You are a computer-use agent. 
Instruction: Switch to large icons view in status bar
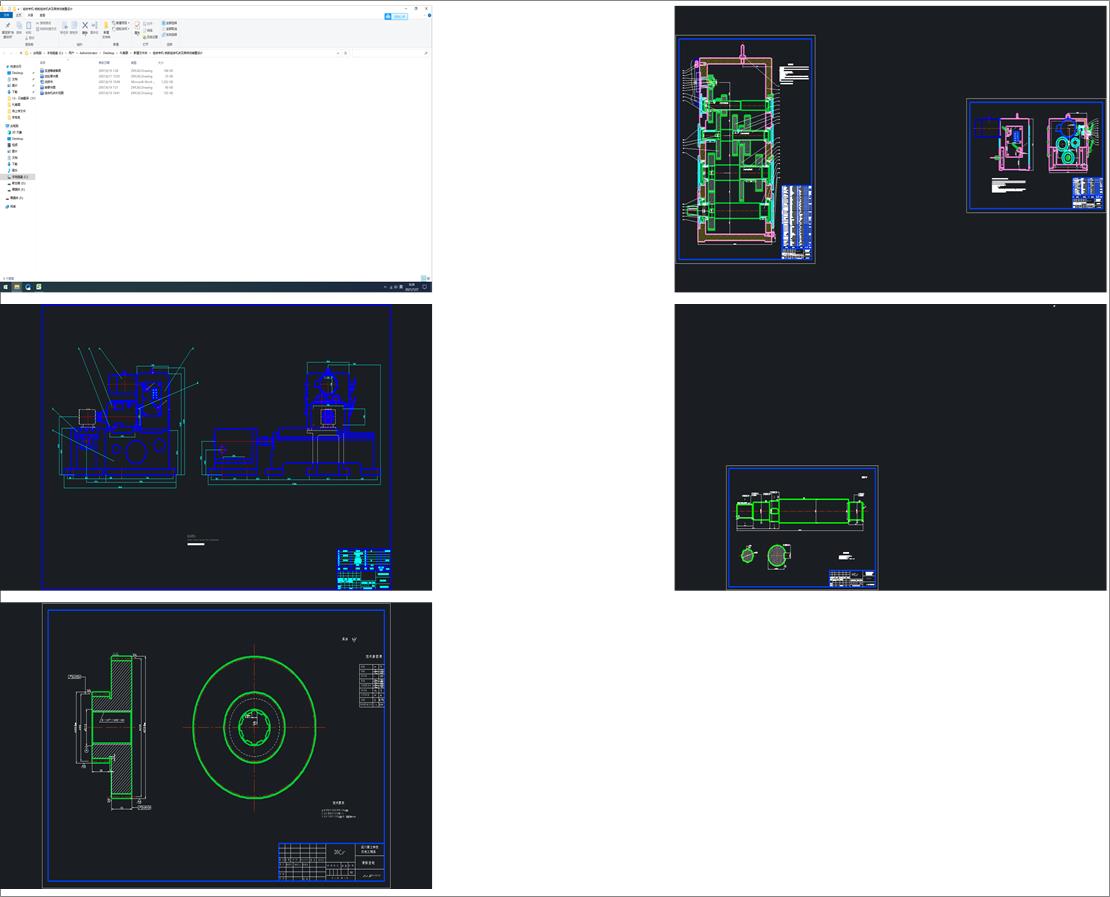(428, 278)
